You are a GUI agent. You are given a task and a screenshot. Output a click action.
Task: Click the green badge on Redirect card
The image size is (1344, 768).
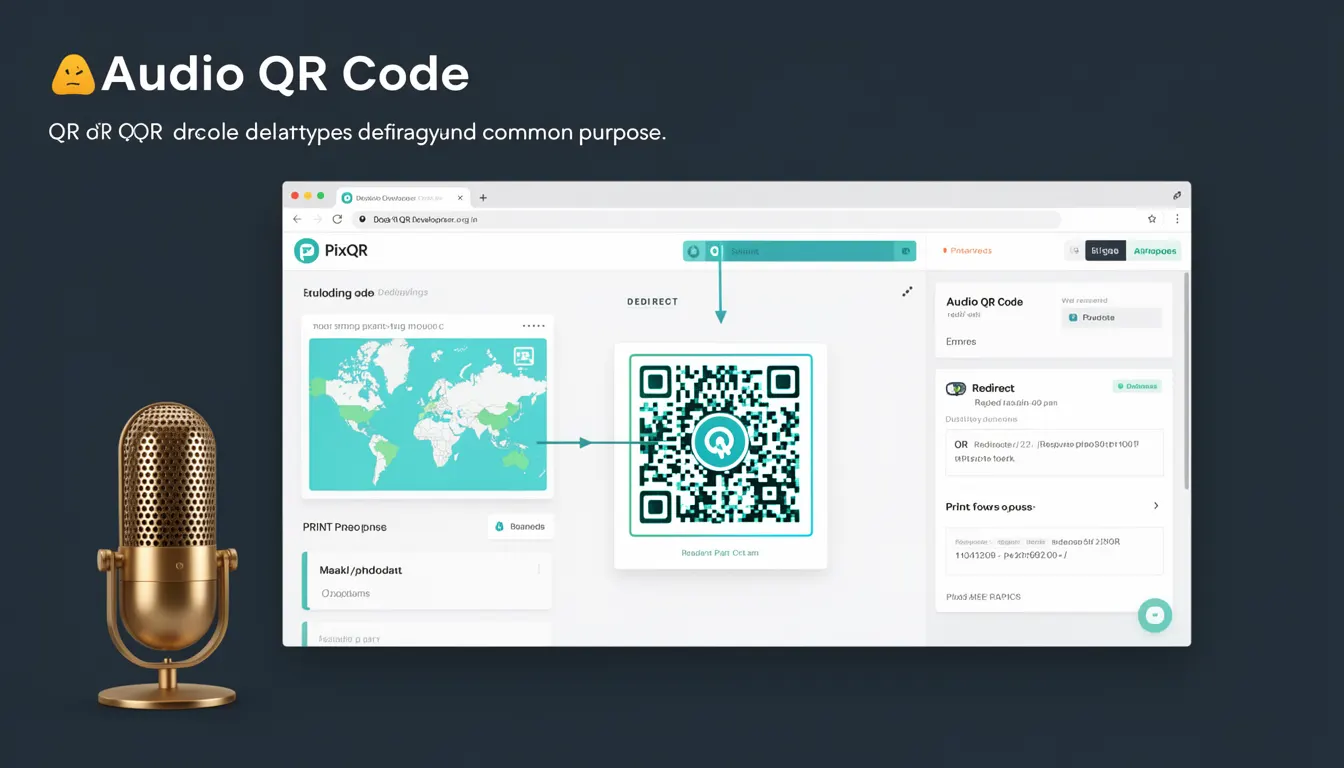[x=1137, y=386]
